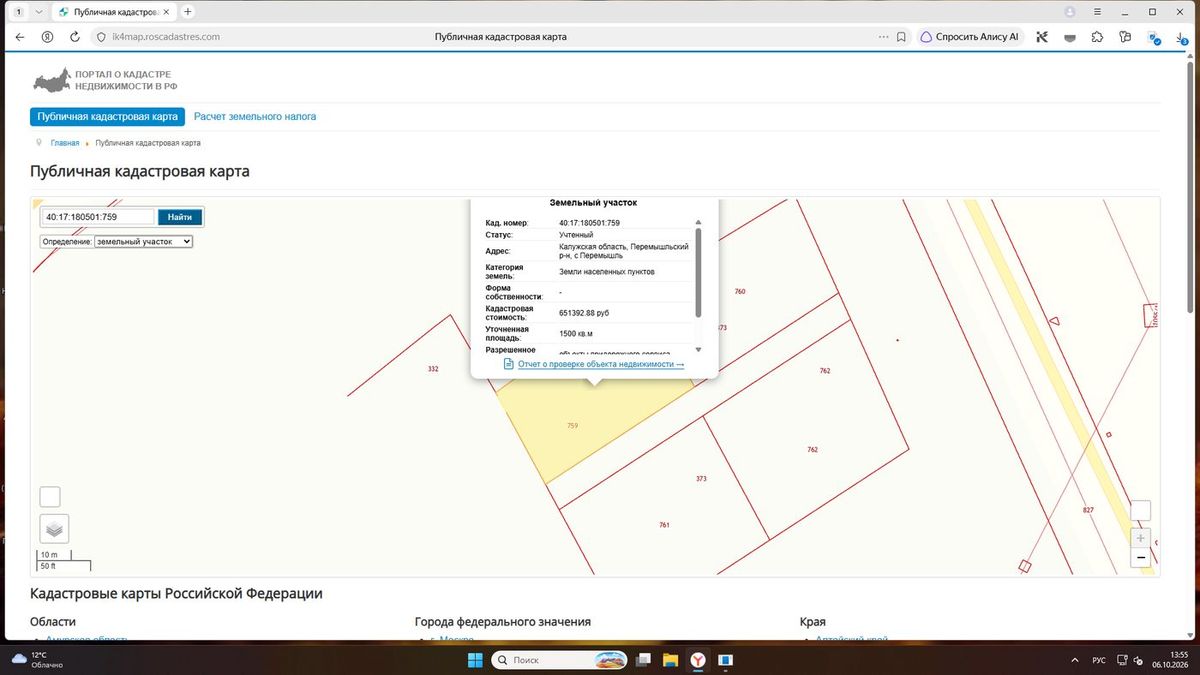Zoom out the map with minus button

[x=1140, y=558]
